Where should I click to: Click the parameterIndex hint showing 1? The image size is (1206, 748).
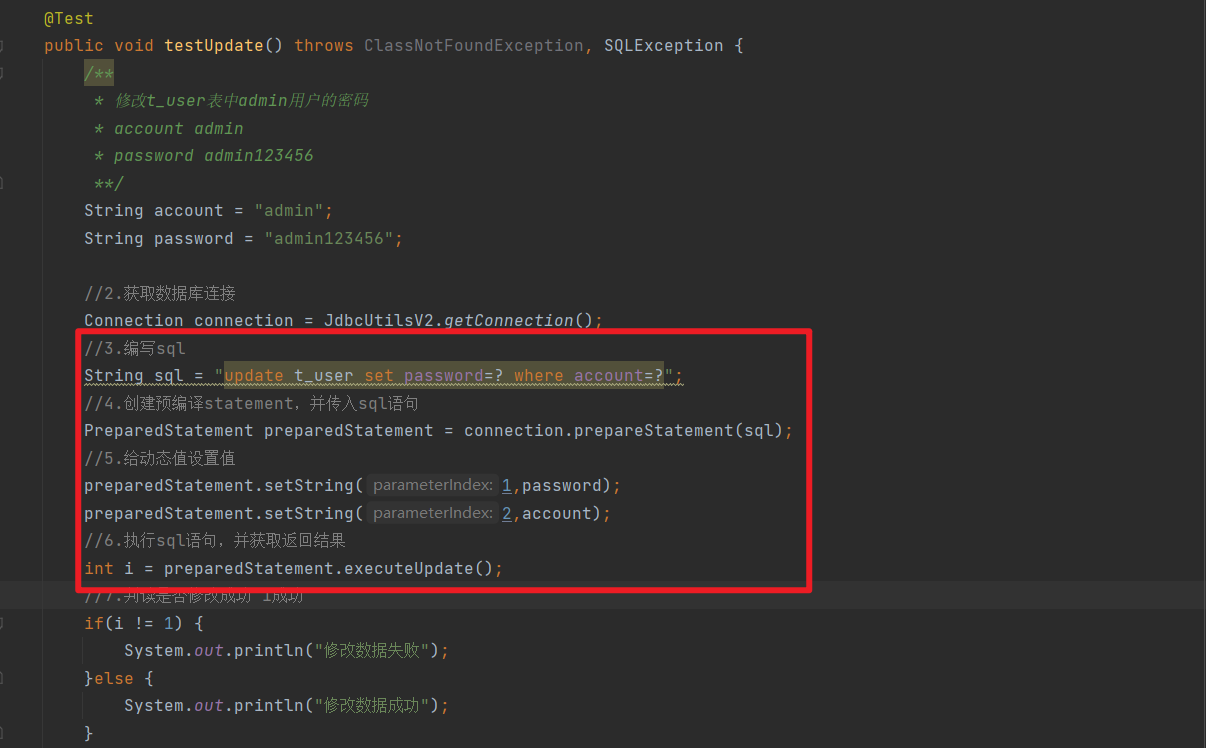433,485
